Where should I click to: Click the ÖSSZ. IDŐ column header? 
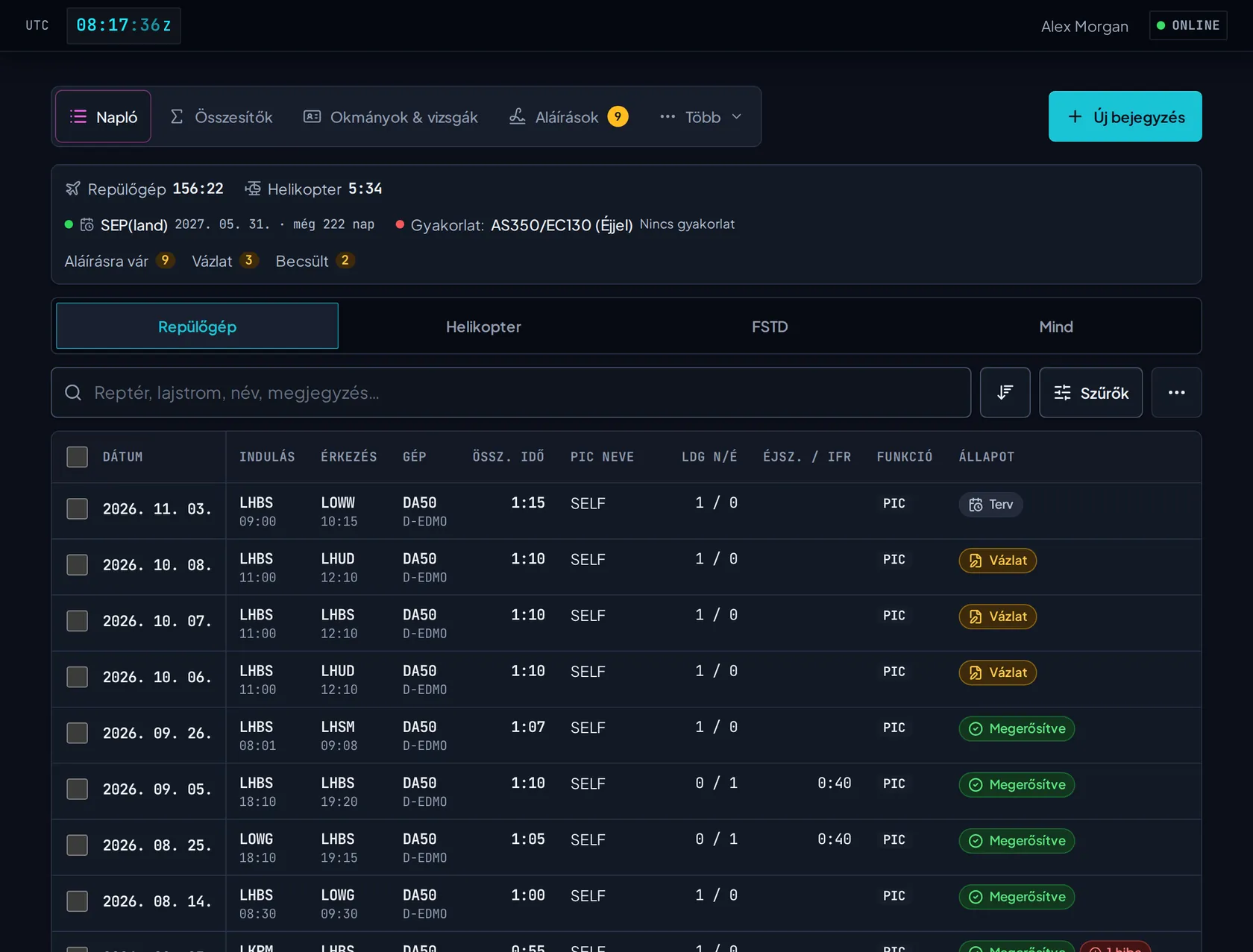[x=508, y=456]
